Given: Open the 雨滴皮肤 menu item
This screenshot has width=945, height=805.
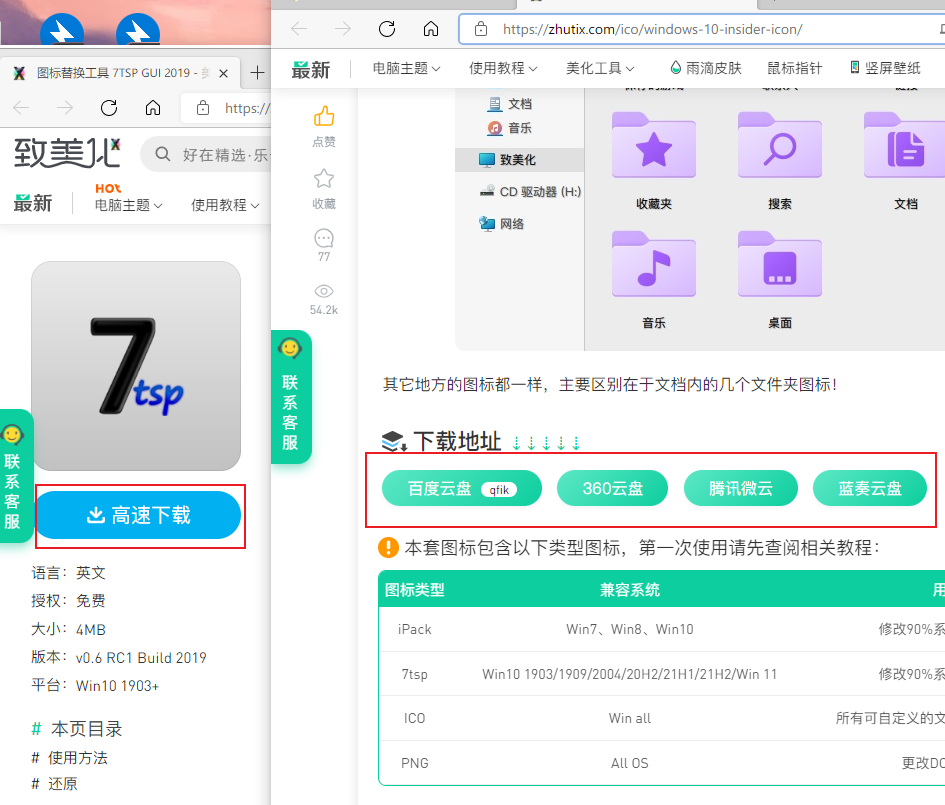Looking at the screenshot, I should tap(706, 68).
